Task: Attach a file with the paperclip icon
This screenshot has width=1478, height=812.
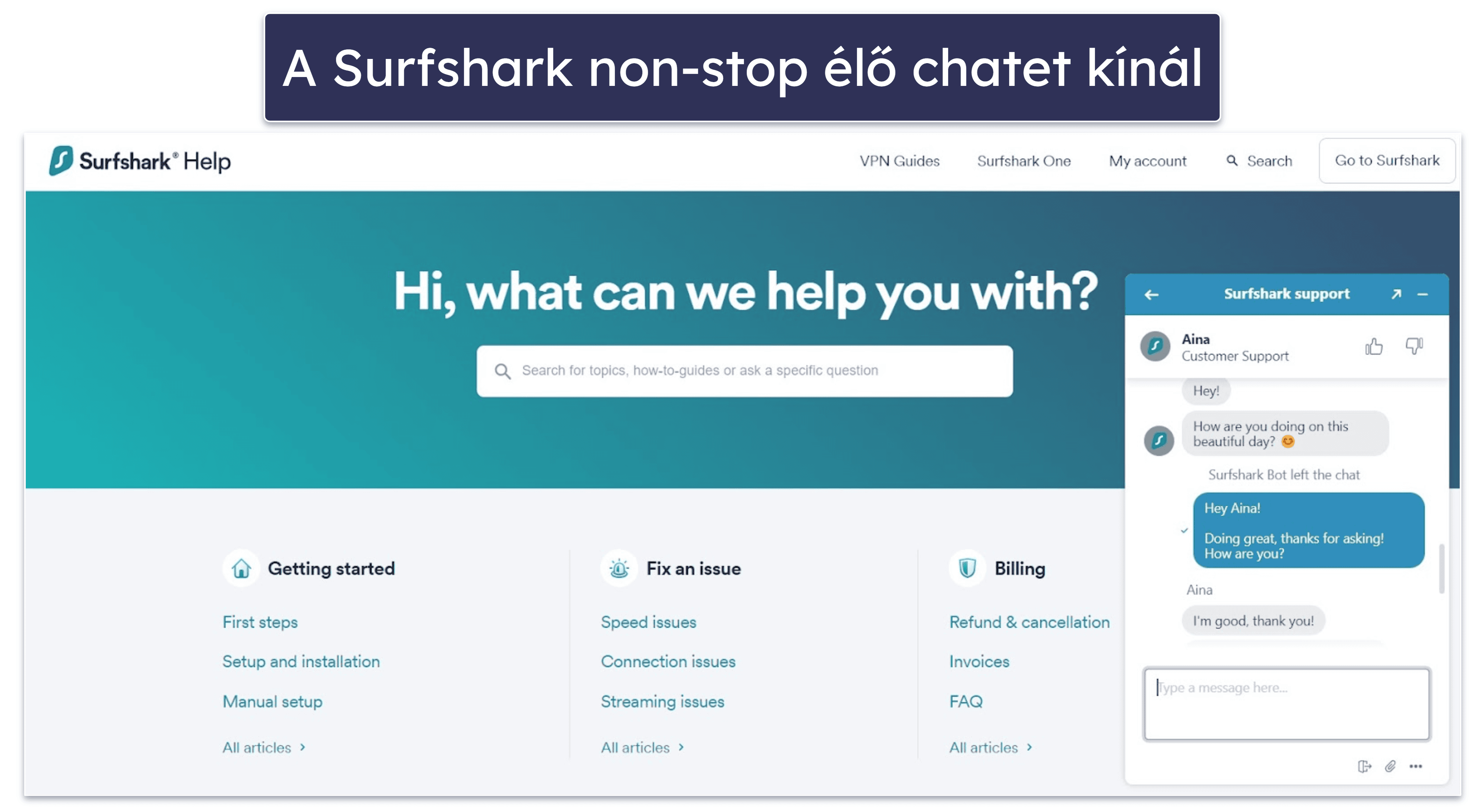Action: [x=1390, y=766]
